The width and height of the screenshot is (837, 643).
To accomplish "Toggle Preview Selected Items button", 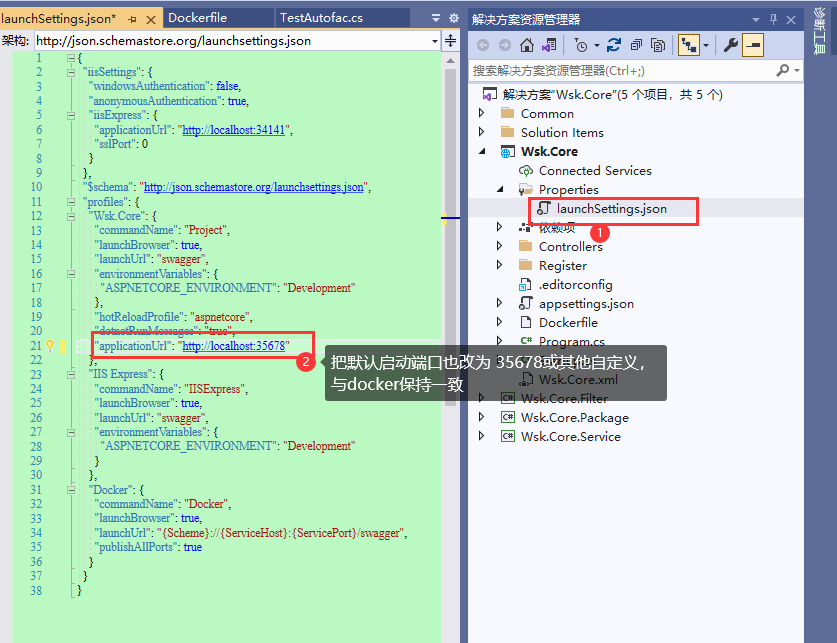I will pyautogui.click(x=753, y=45).
